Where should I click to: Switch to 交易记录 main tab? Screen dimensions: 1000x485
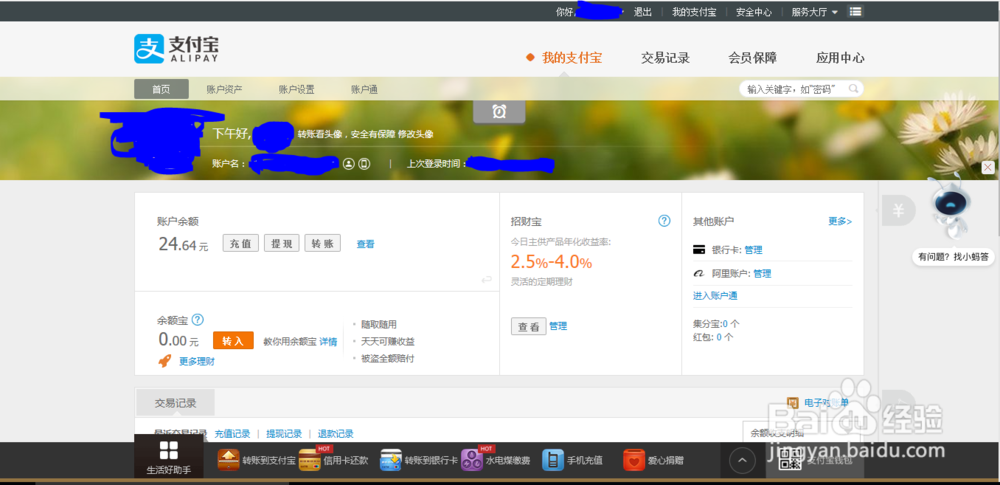point(665,57)
